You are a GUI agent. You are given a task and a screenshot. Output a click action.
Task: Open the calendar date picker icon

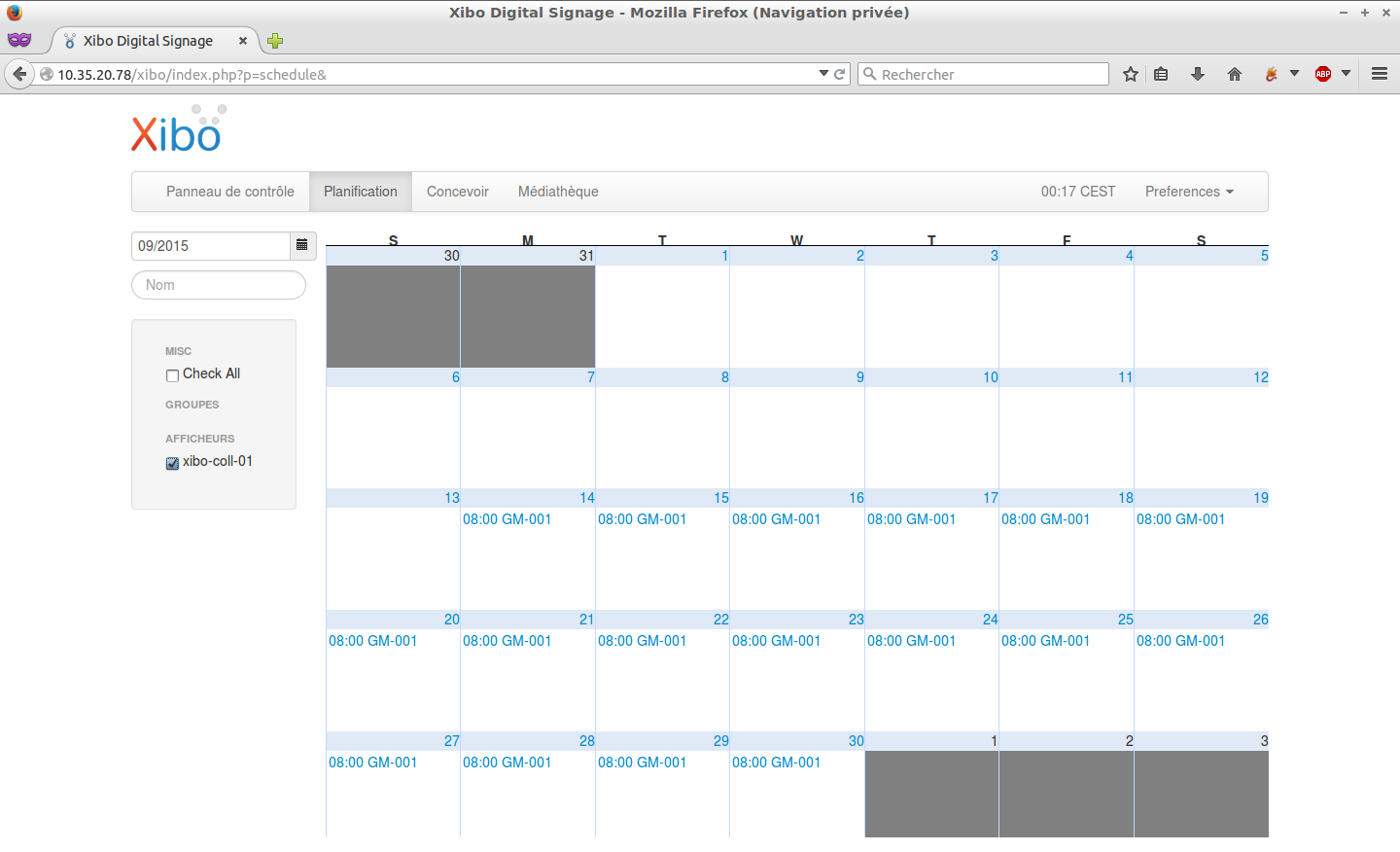302,246
